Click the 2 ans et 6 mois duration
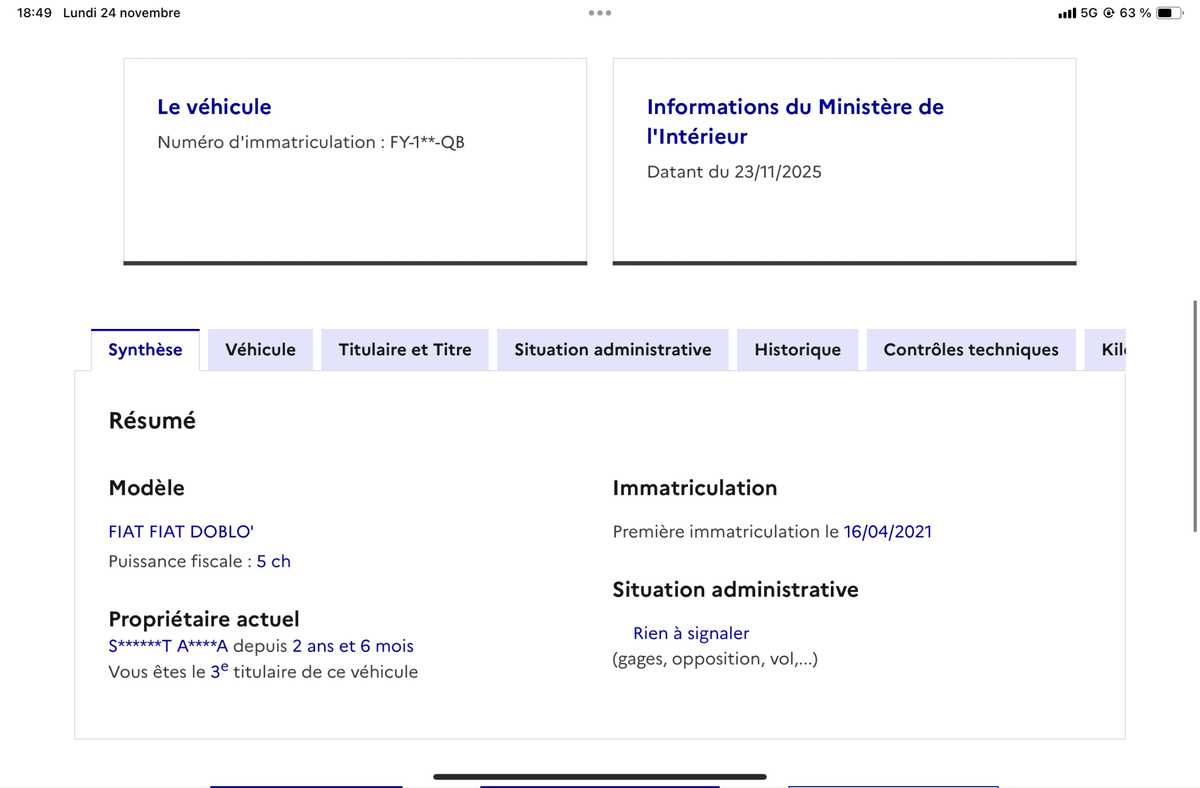The image size is (1200, 788). click(x=352, y=647)
